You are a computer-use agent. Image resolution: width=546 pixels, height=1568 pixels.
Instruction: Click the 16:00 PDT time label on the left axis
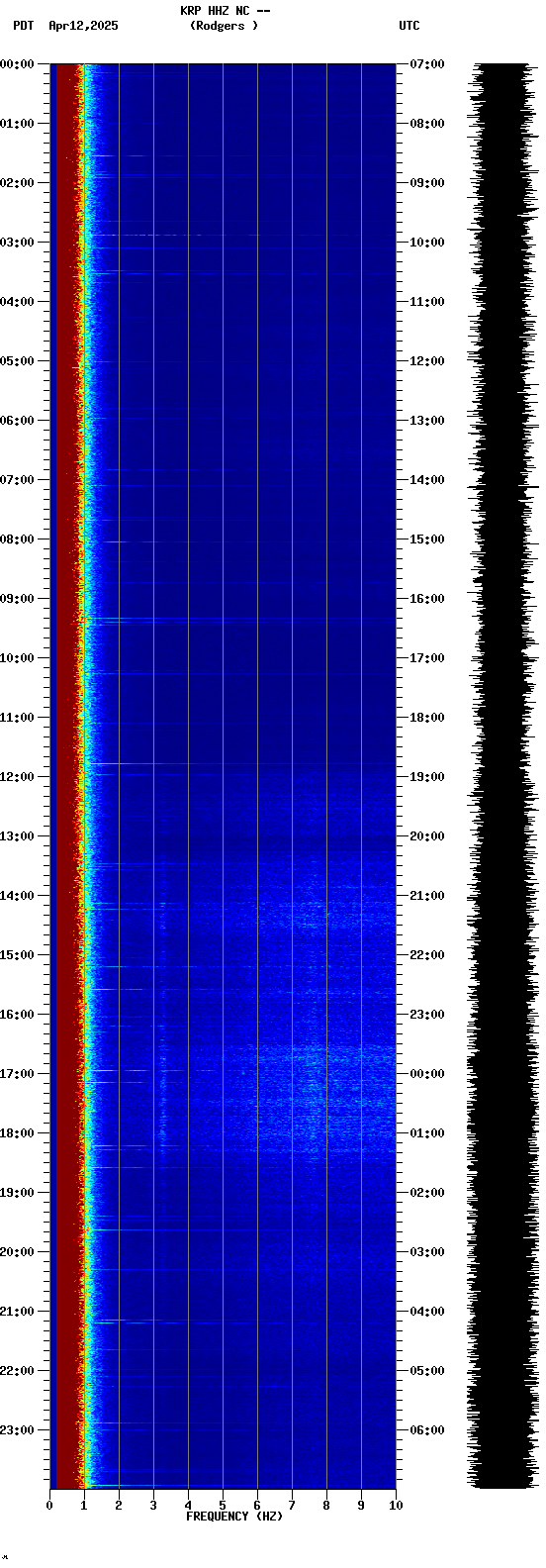pyautogui.click(x=17, y=1015)
